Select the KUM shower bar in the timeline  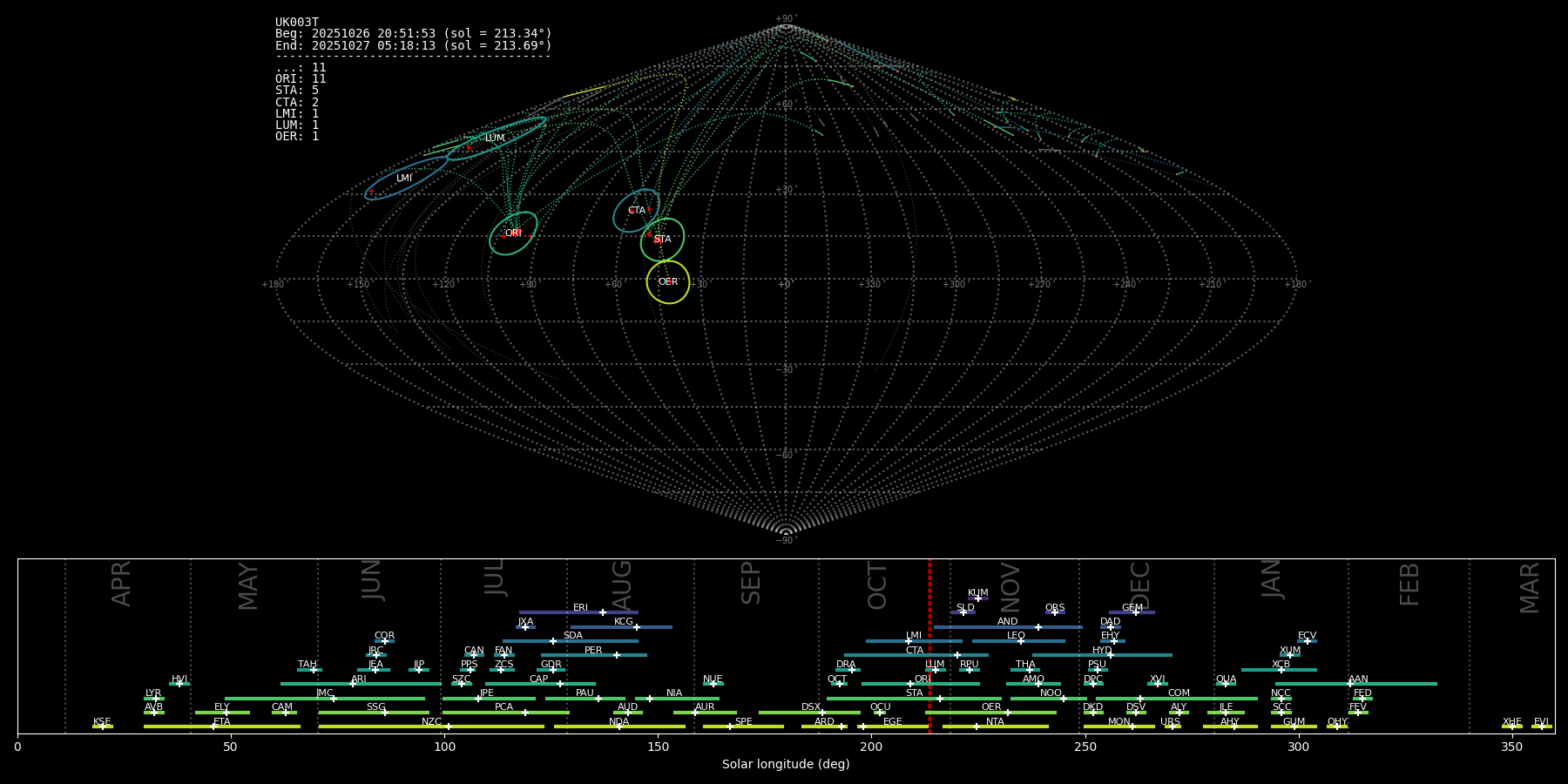[x=978, y=598]
